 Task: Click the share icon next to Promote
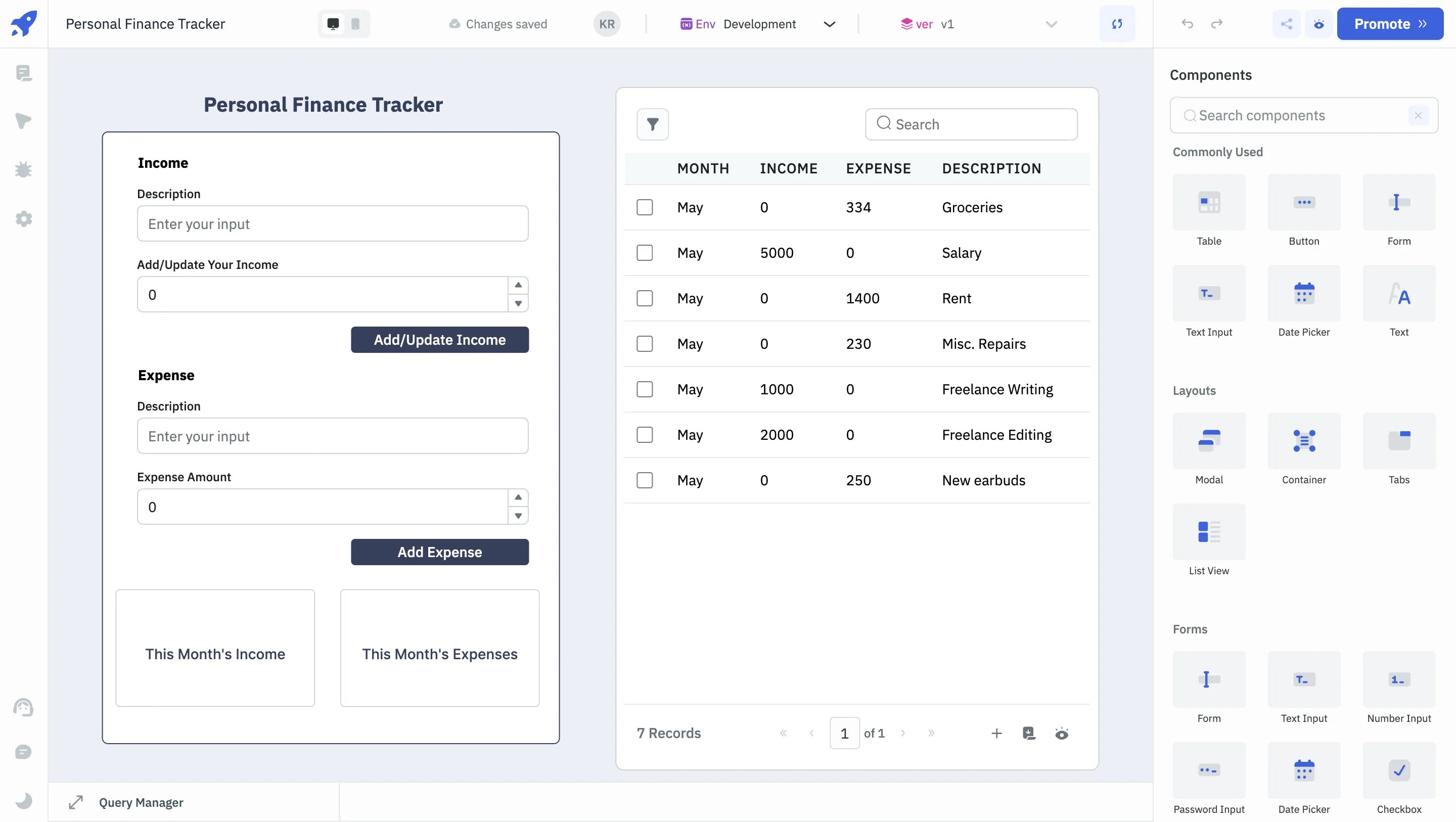[x=1286, y=24]
